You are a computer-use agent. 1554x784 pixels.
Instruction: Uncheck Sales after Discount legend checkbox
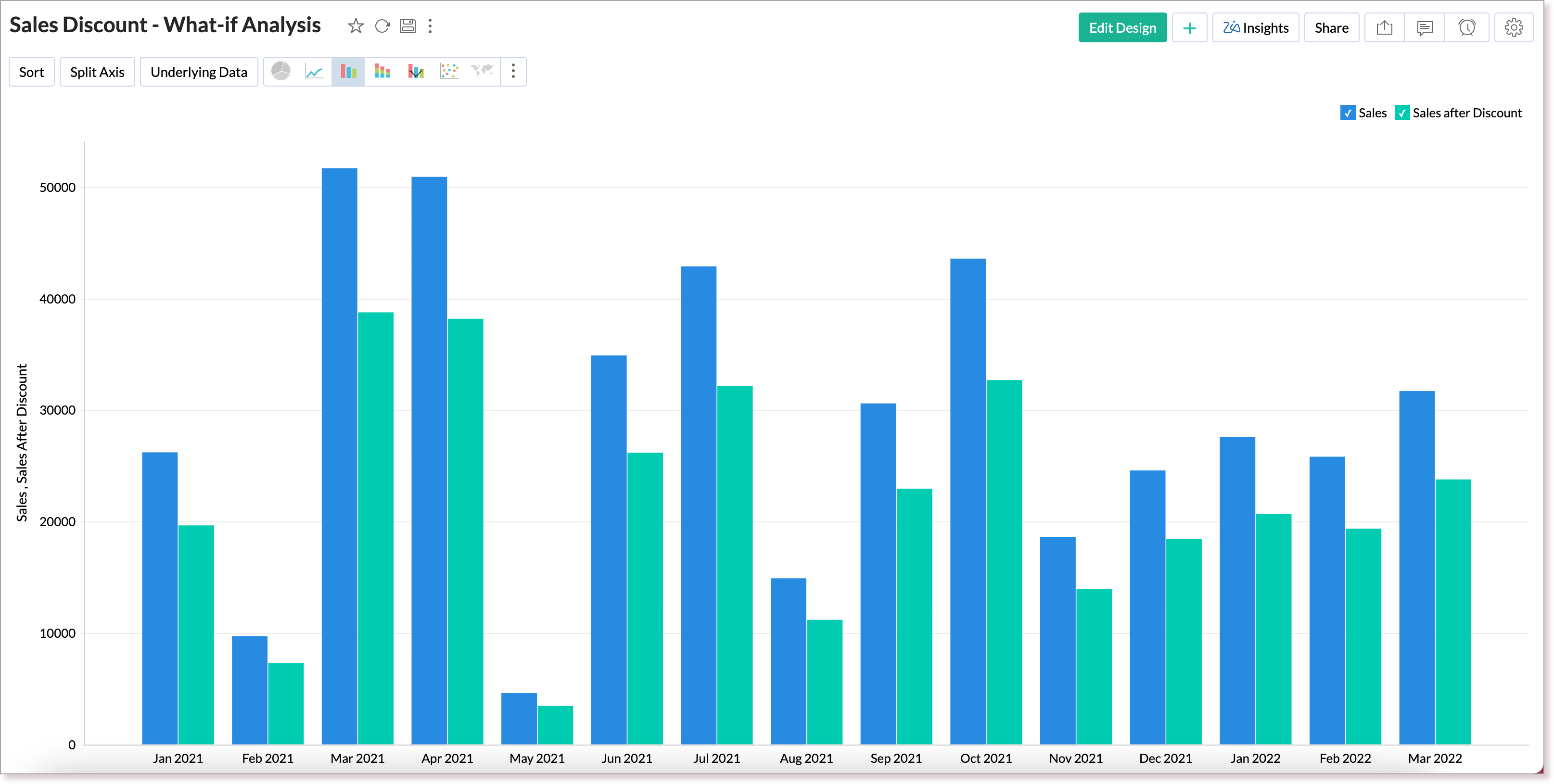tap(1402, 113)
